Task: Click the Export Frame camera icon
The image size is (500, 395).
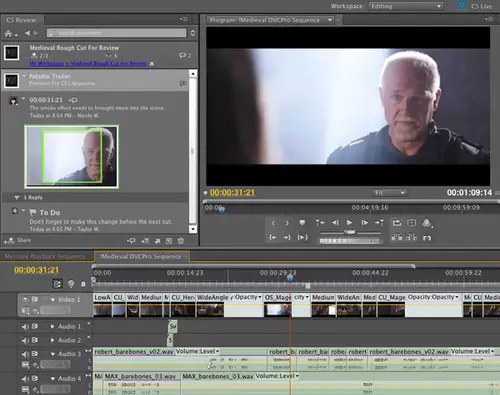Action: coord(427,238)
